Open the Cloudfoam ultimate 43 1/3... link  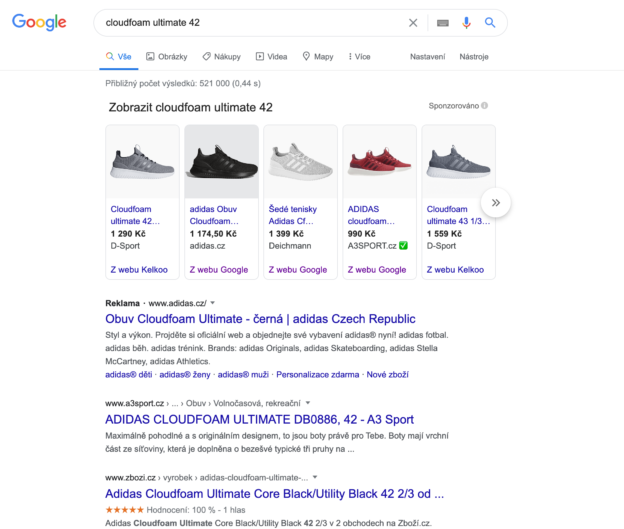point(458,215)
